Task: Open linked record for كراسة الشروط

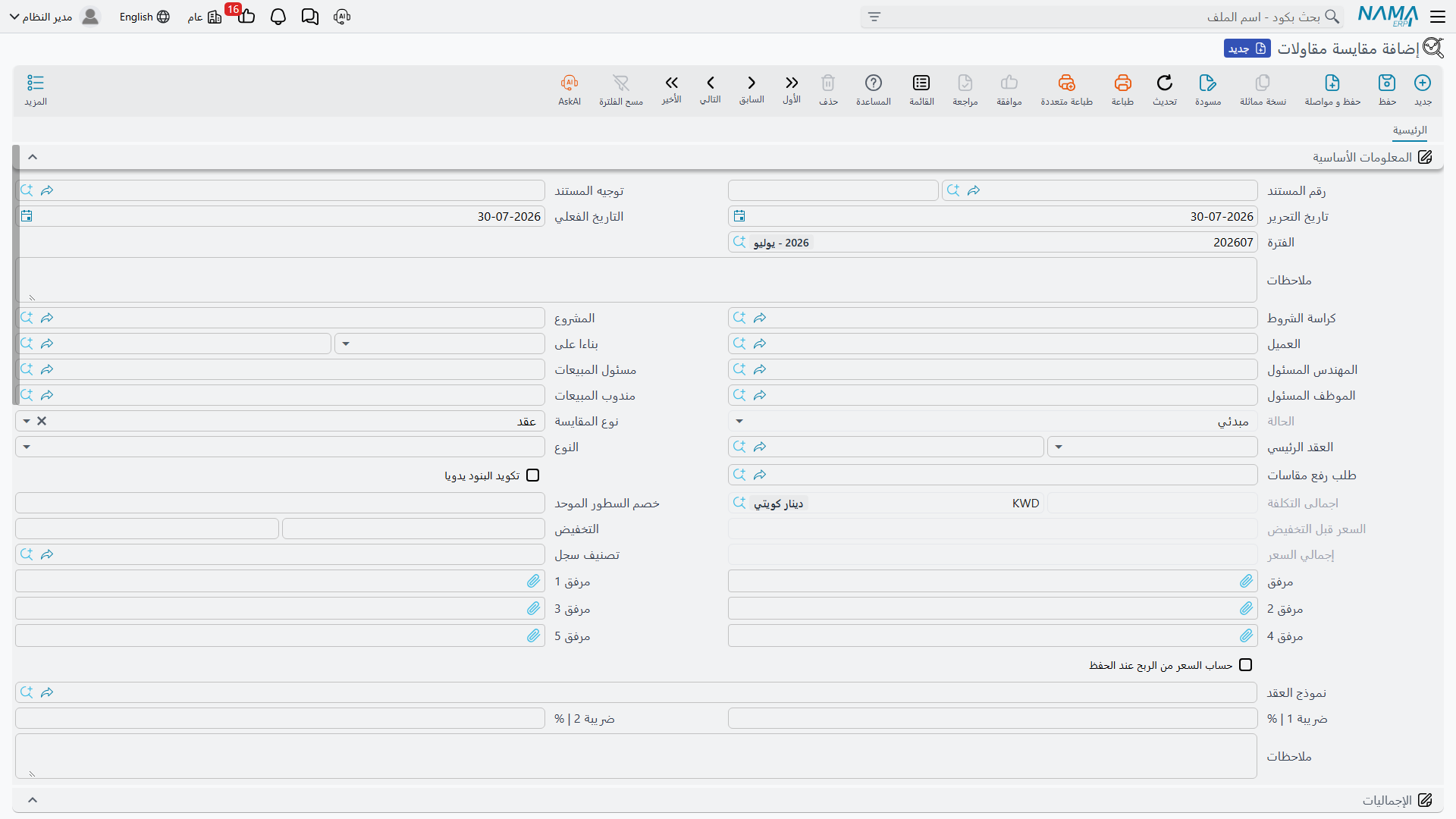Action: coord(760,318)
